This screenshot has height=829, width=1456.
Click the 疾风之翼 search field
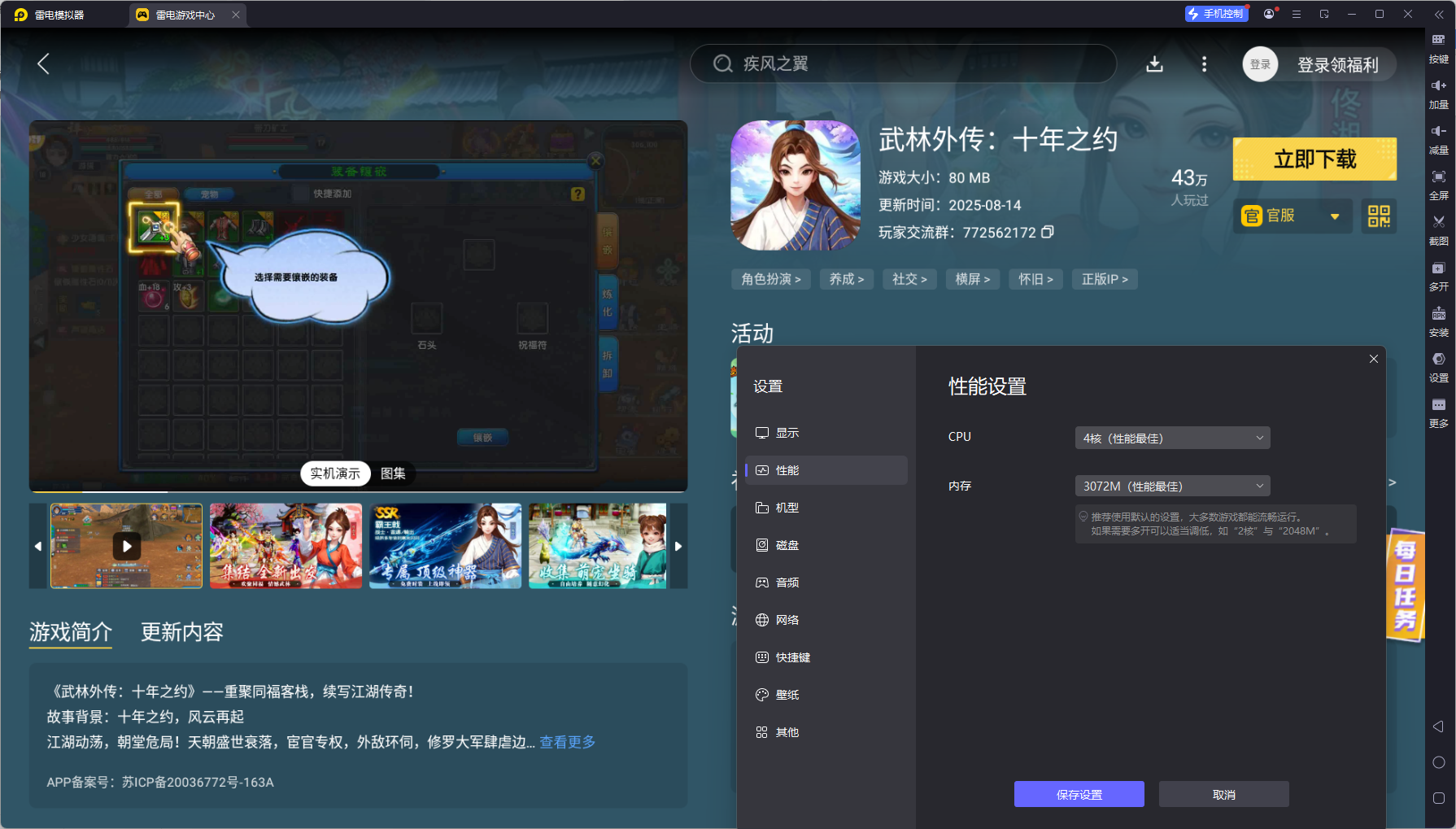(903, 63)
